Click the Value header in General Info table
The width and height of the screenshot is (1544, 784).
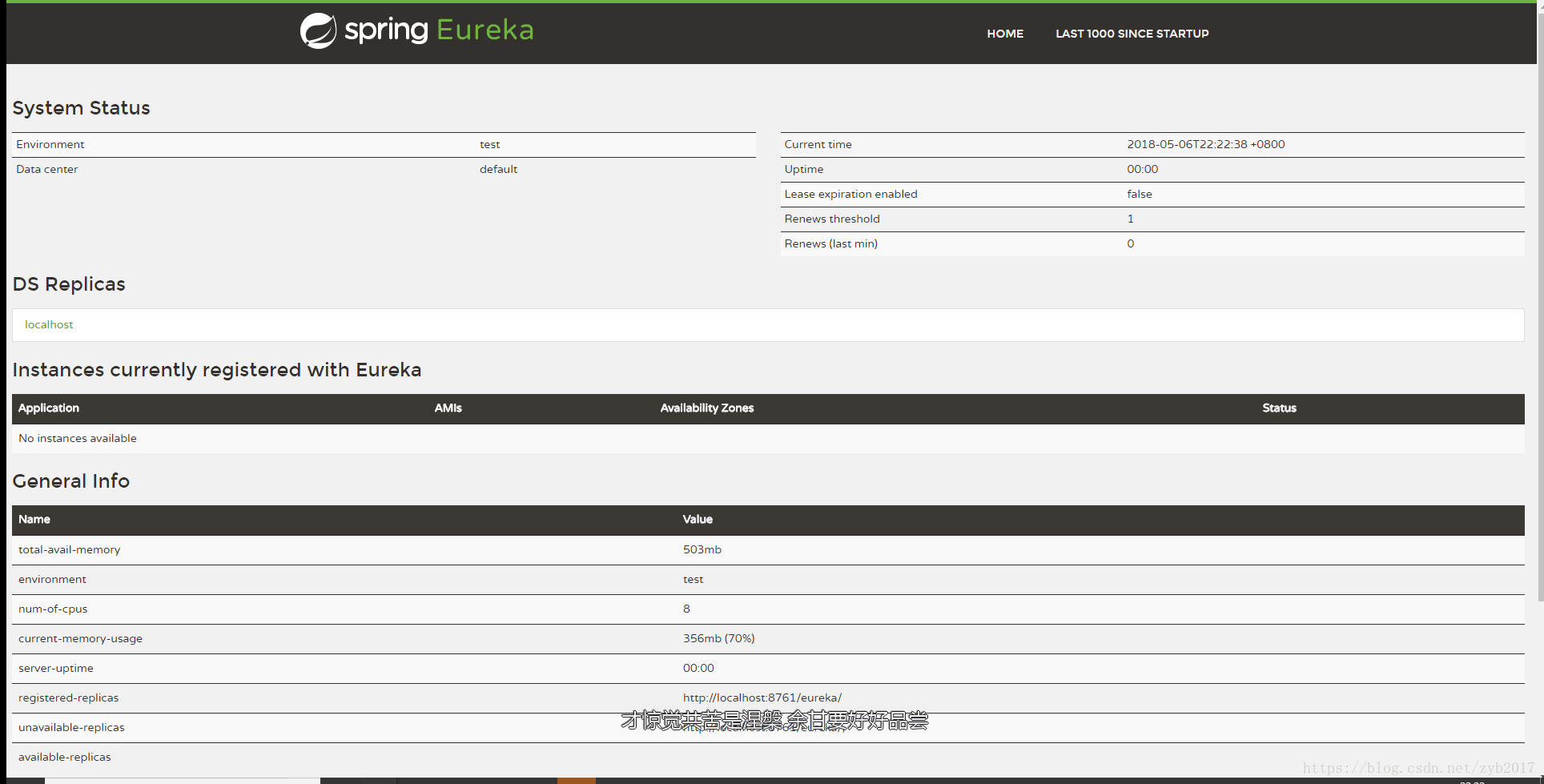(698, 519)
